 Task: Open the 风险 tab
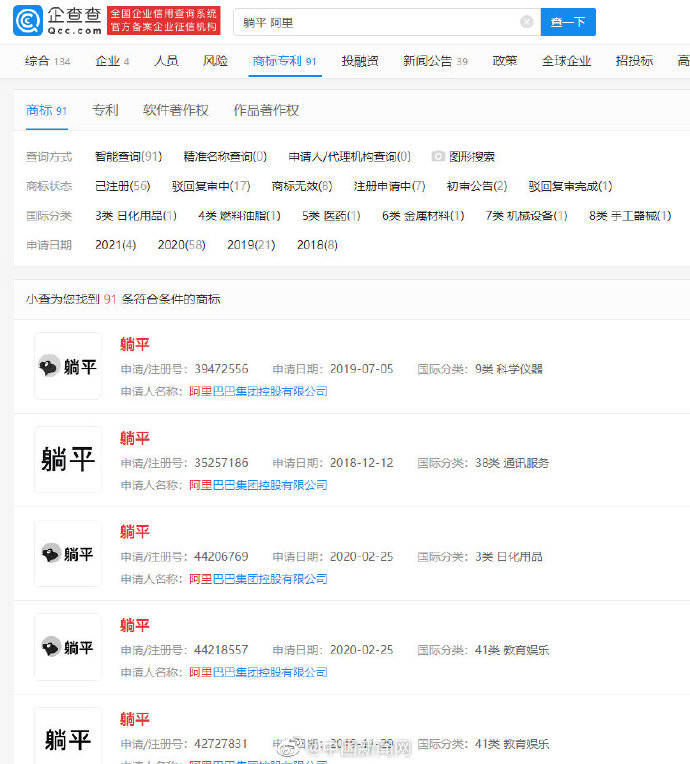[215, 61]
